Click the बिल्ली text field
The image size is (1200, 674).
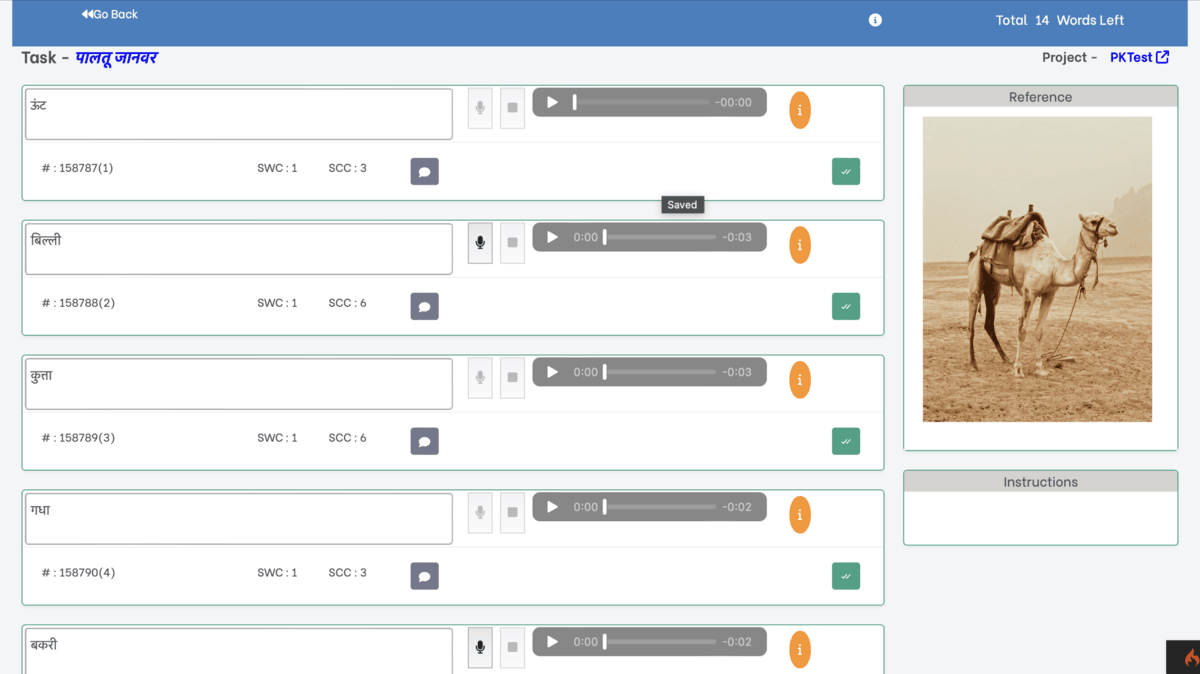239,249
